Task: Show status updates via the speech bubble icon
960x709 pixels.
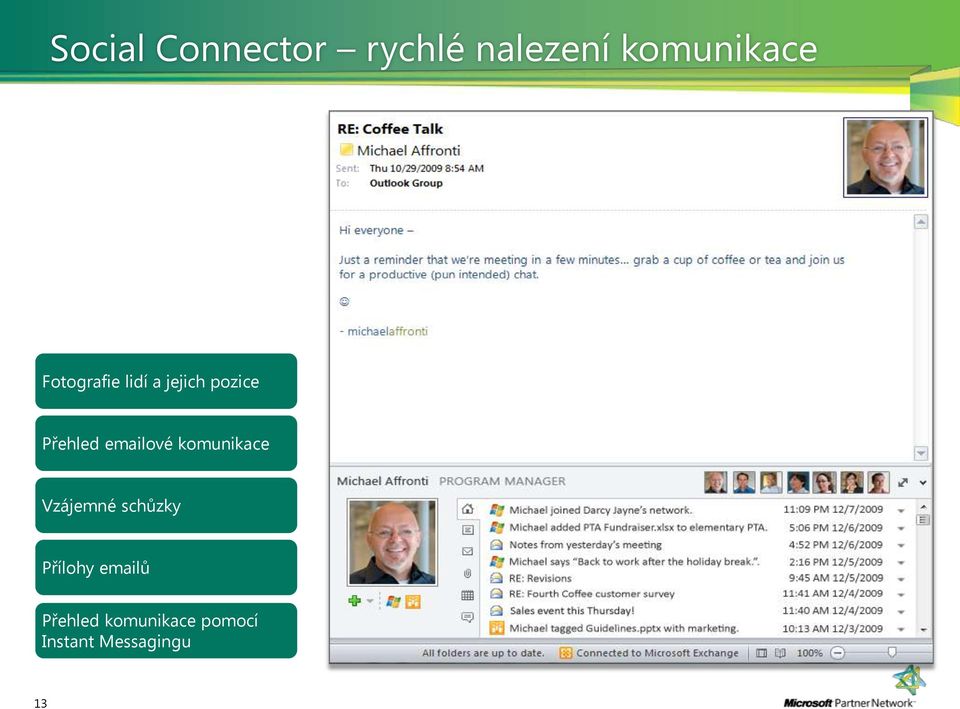Action: (x=468, y=617)
